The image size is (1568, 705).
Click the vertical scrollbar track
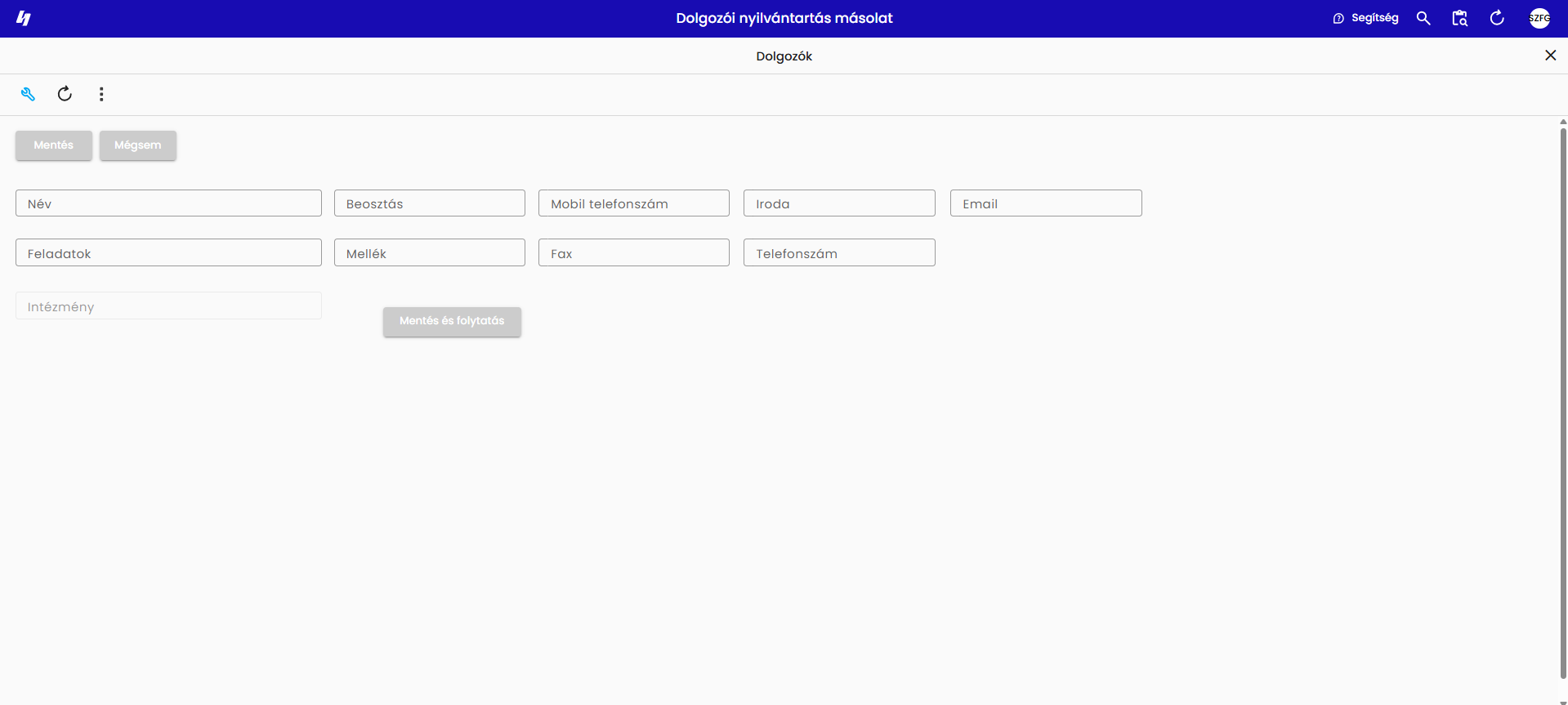click(1563, 408)
